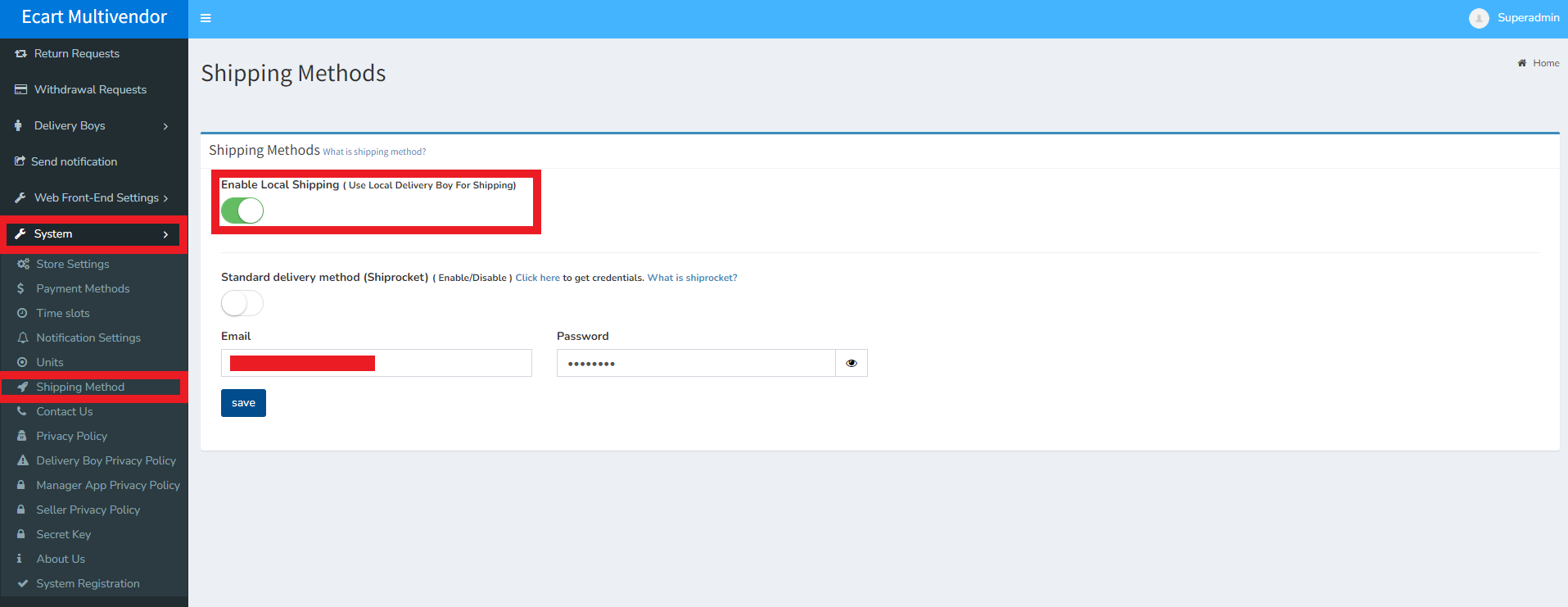Collapse the System submenu arrow

pyautogui.click(x=165, y=234)
